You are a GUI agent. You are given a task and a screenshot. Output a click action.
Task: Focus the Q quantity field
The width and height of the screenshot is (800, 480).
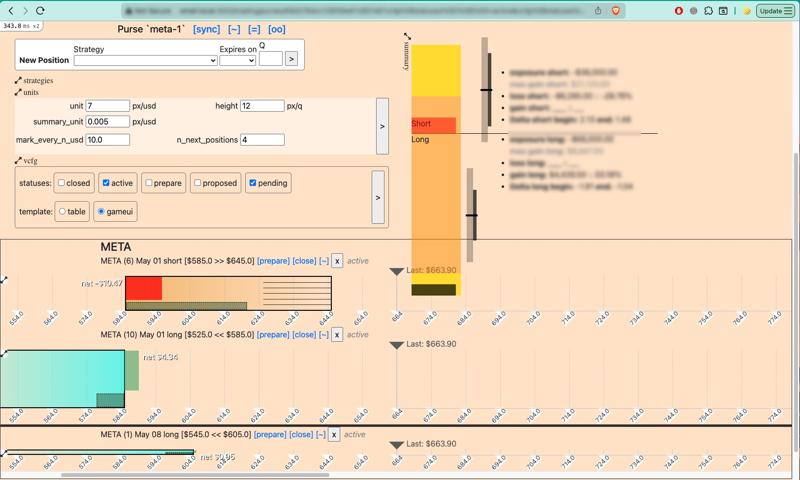(271, 59)
